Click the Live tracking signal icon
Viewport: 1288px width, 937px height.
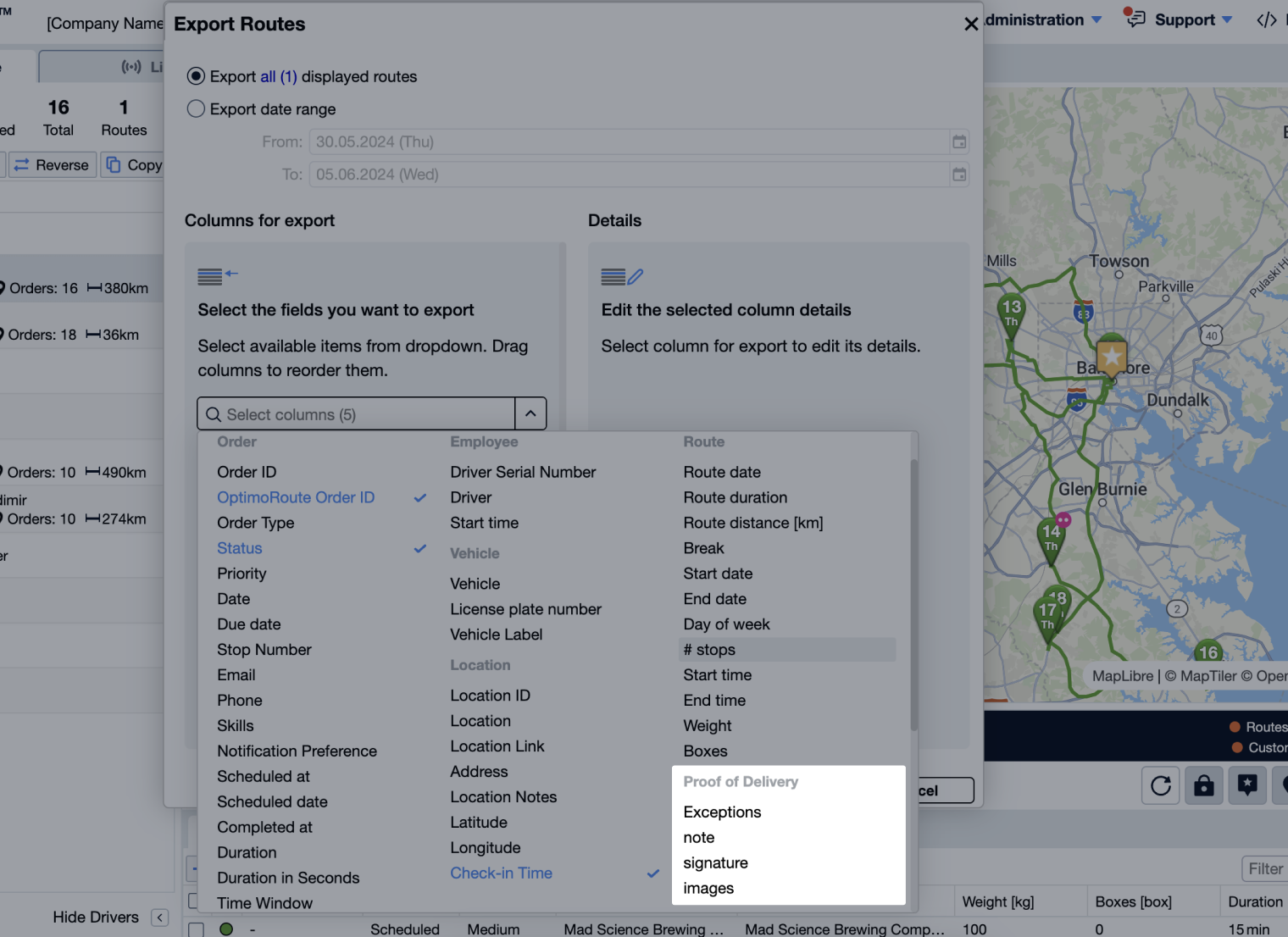pyautogui.click(x=133, y=66)
